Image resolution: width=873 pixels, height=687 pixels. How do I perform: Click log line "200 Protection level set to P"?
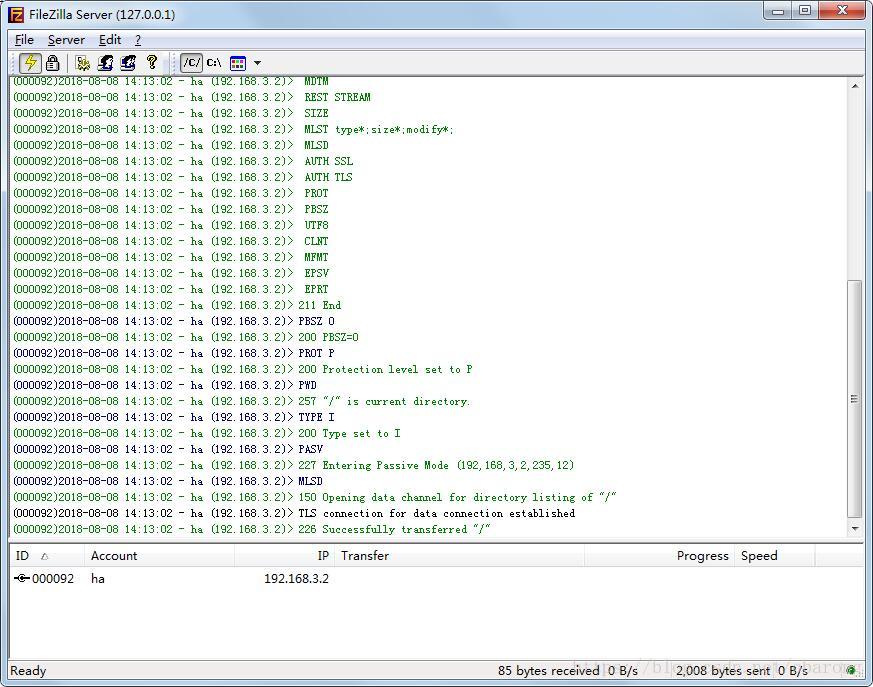pos(243,369)
